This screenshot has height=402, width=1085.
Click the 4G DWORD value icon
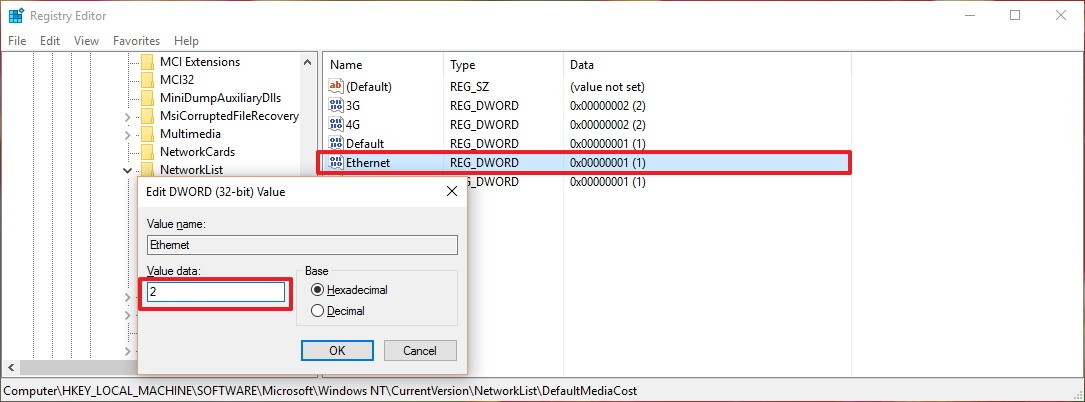(x=336, y=125)
